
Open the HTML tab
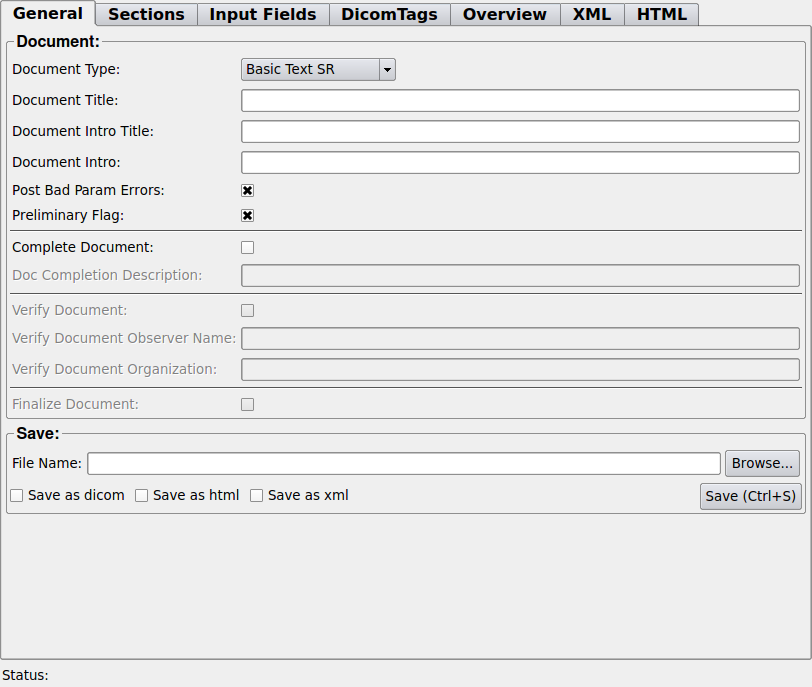[661, 15]
